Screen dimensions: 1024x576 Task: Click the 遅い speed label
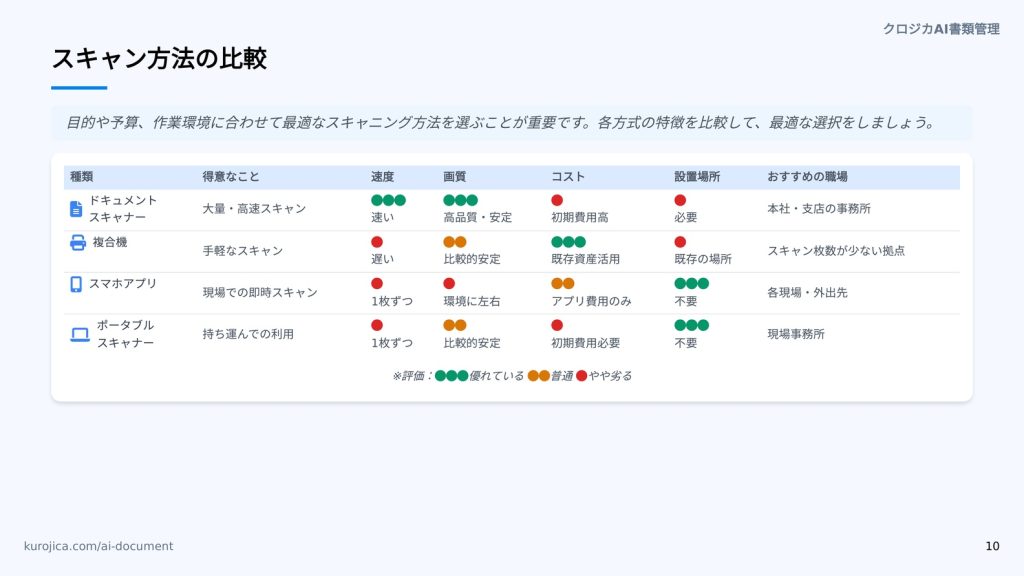click(383, 259)
